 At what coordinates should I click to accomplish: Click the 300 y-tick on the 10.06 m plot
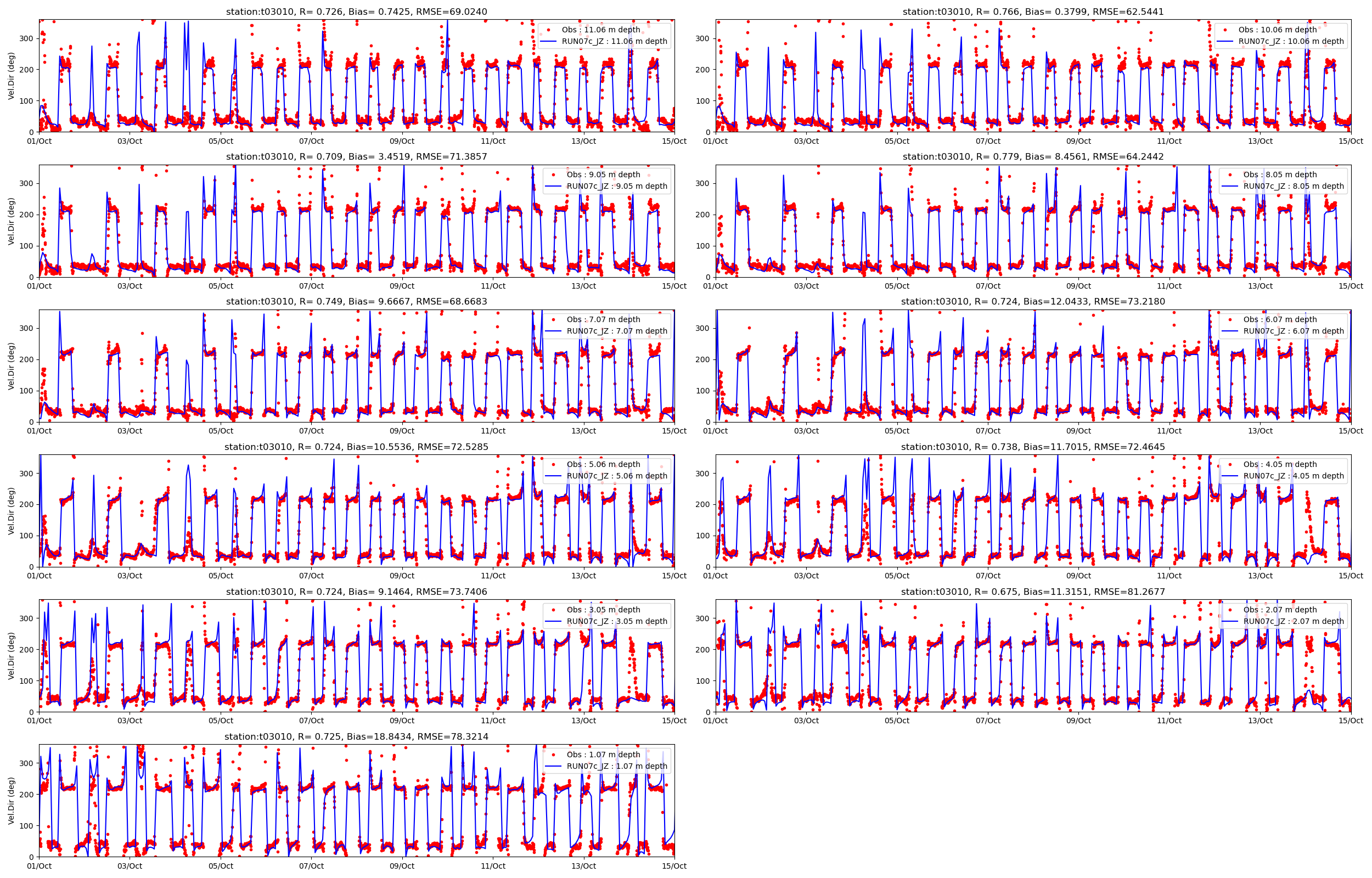coord(702,39)
